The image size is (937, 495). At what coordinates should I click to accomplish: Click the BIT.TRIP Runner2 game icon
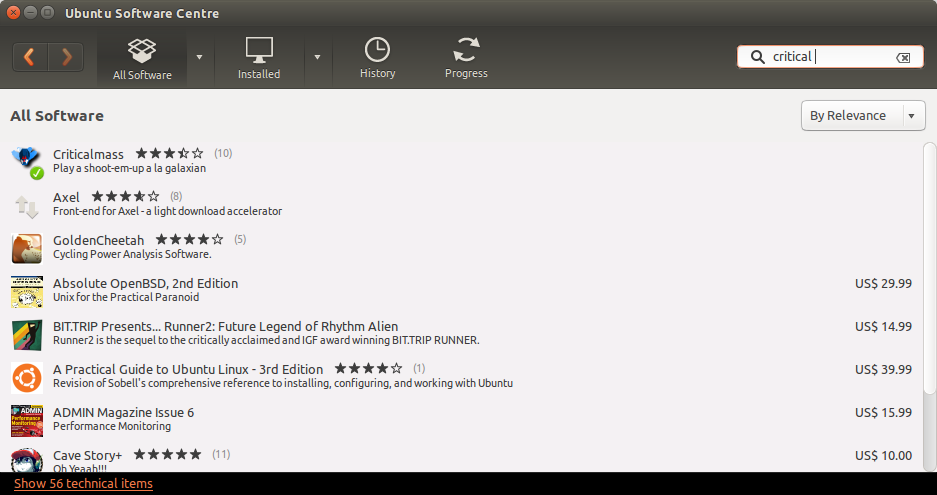[27, 335]
